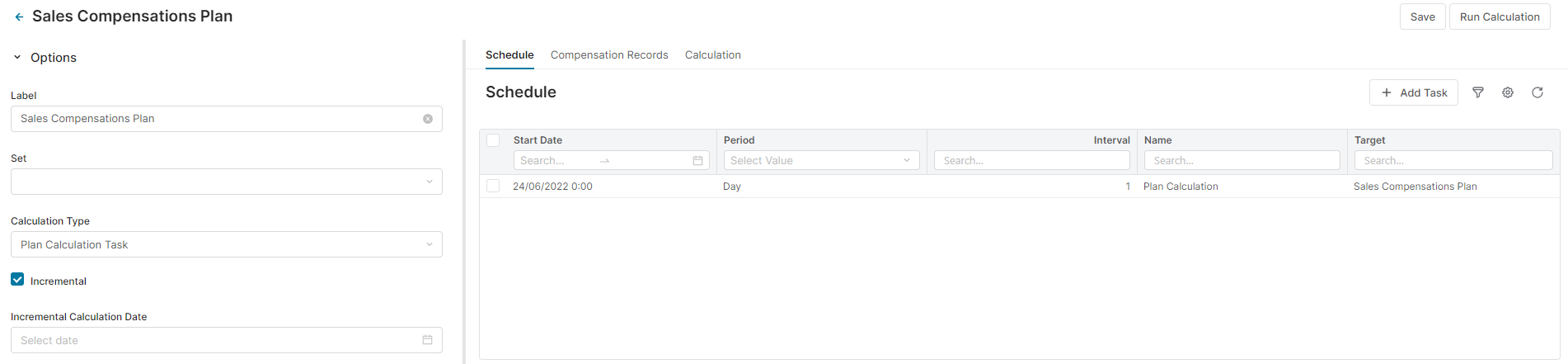The width and height of the screenshot is (1568, 364).
Task: Click the Save button
Action: click(1422, 17)
